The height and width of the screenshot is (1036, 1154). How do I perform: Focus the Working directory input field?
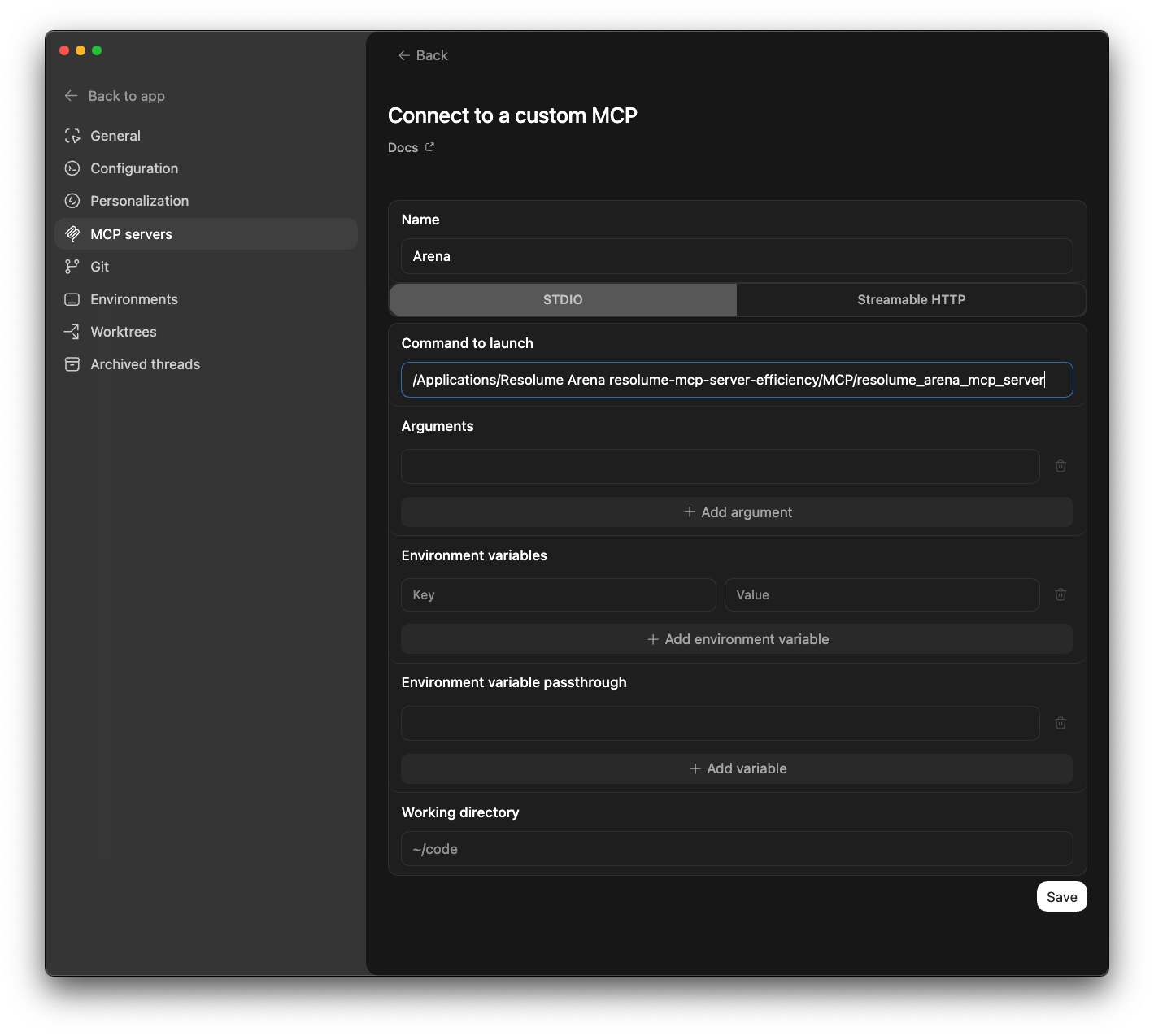pyautogui.click(x=737, y=849)
